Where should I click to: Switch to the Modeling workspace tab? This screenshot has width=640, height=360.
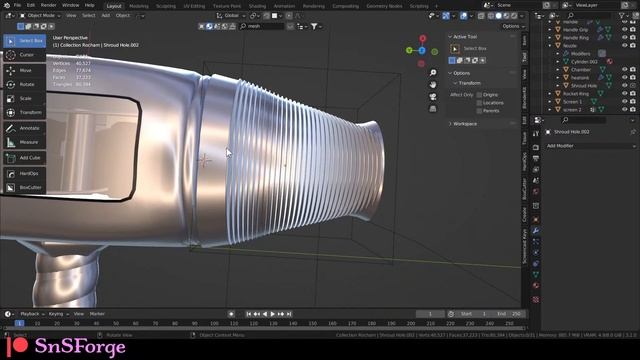pyautogui.click(x=139, y=6)
